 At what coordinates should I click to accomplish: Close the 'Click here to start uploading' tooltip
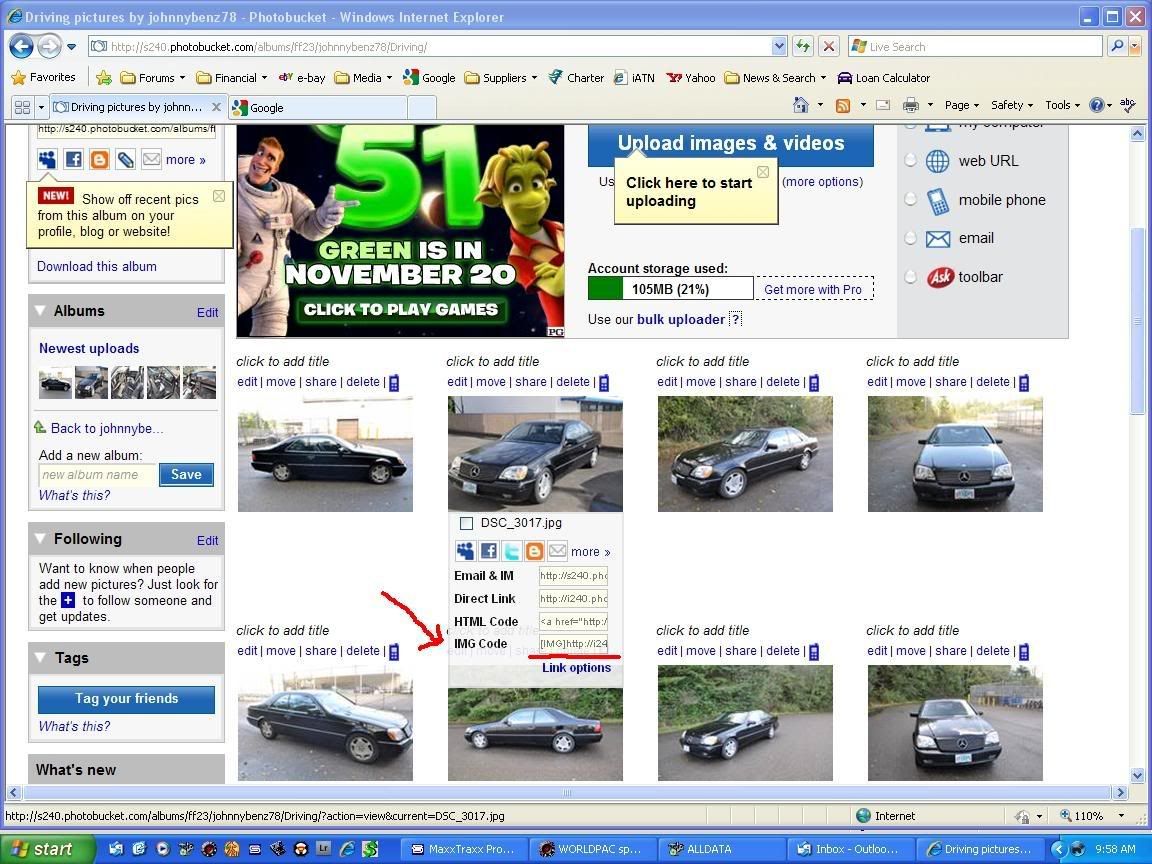(763, 172)
